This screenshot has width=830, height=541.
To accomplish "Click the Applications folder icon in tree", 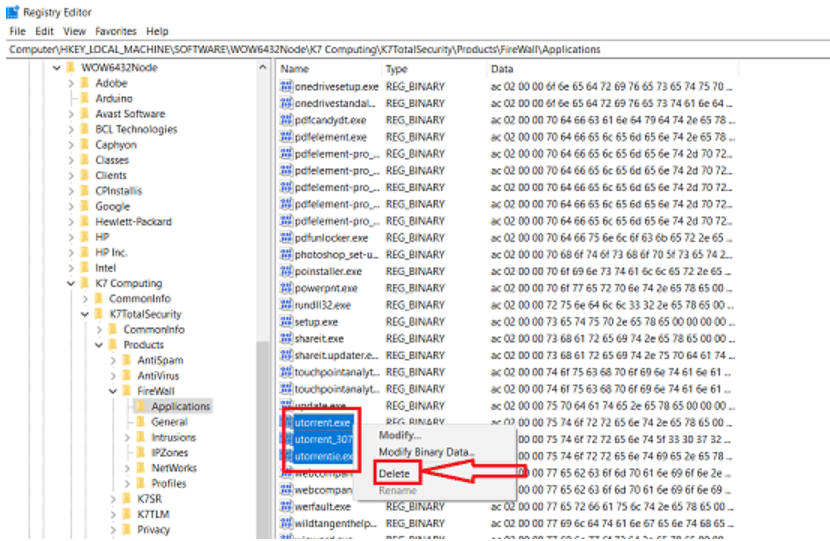I will point(140,406).
